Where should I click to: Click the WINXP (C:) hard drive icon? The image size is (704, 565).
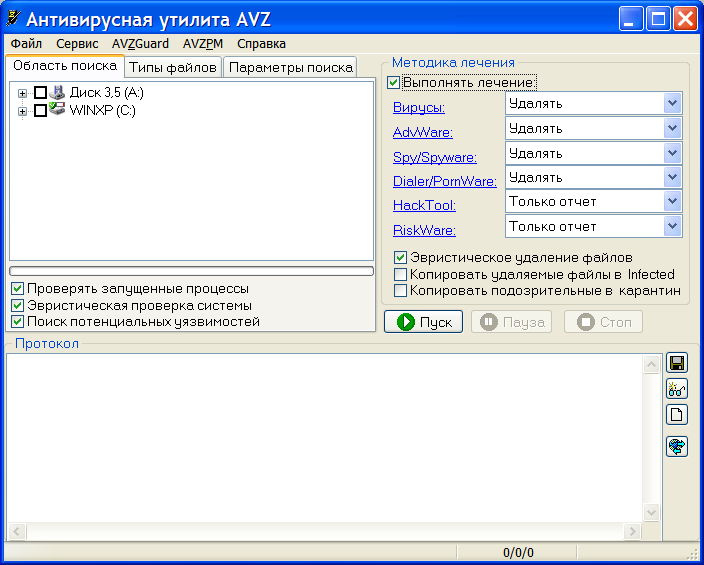pyautogui.click(x=57, y=109)
